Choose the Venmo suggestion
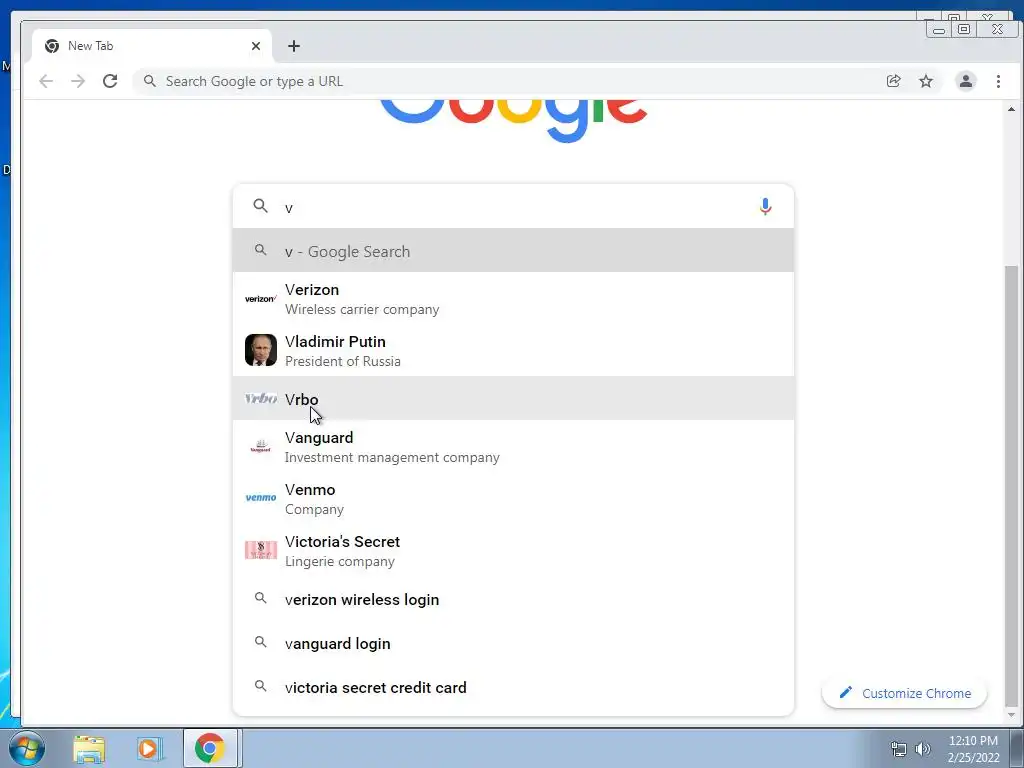This screenshot has height=768, width=1024. click(x=513, y=499)
